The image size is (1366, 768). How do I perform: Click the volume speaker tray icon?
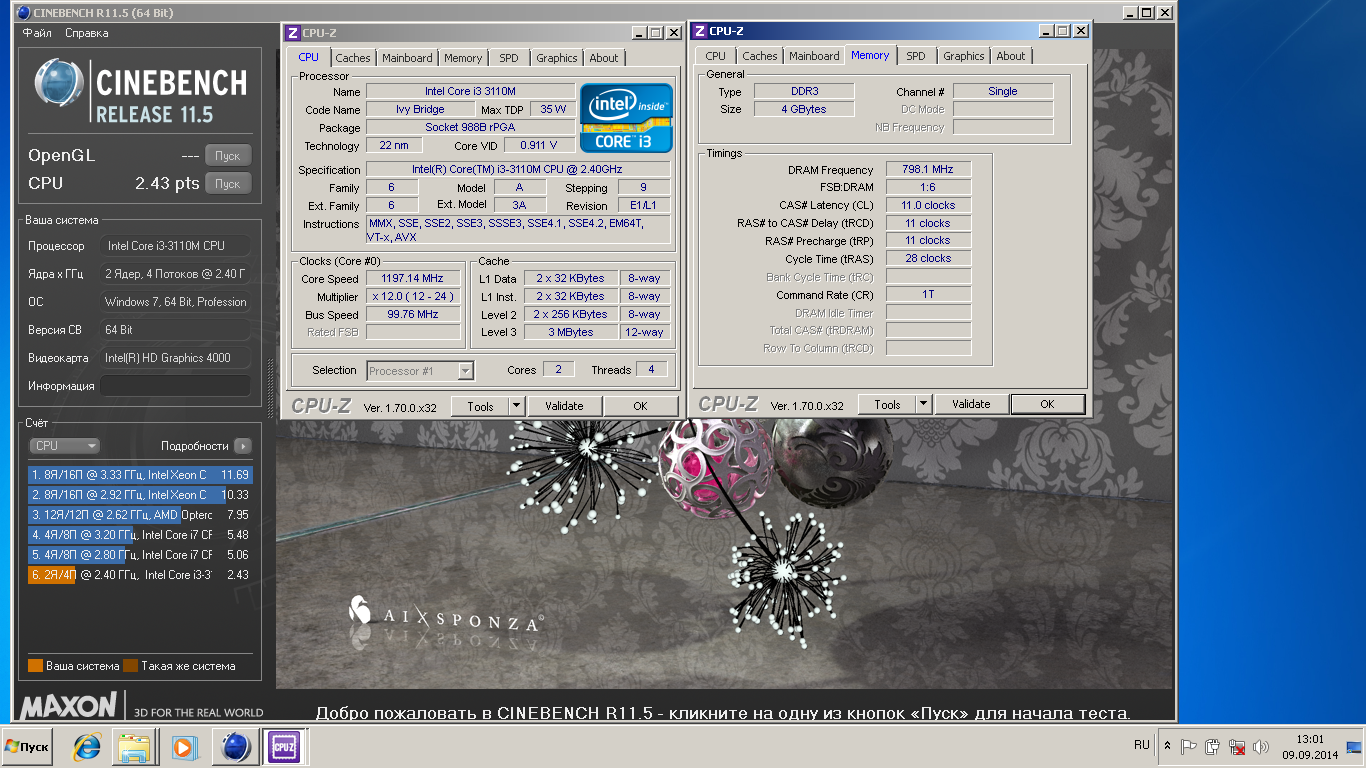[1261, 746]
